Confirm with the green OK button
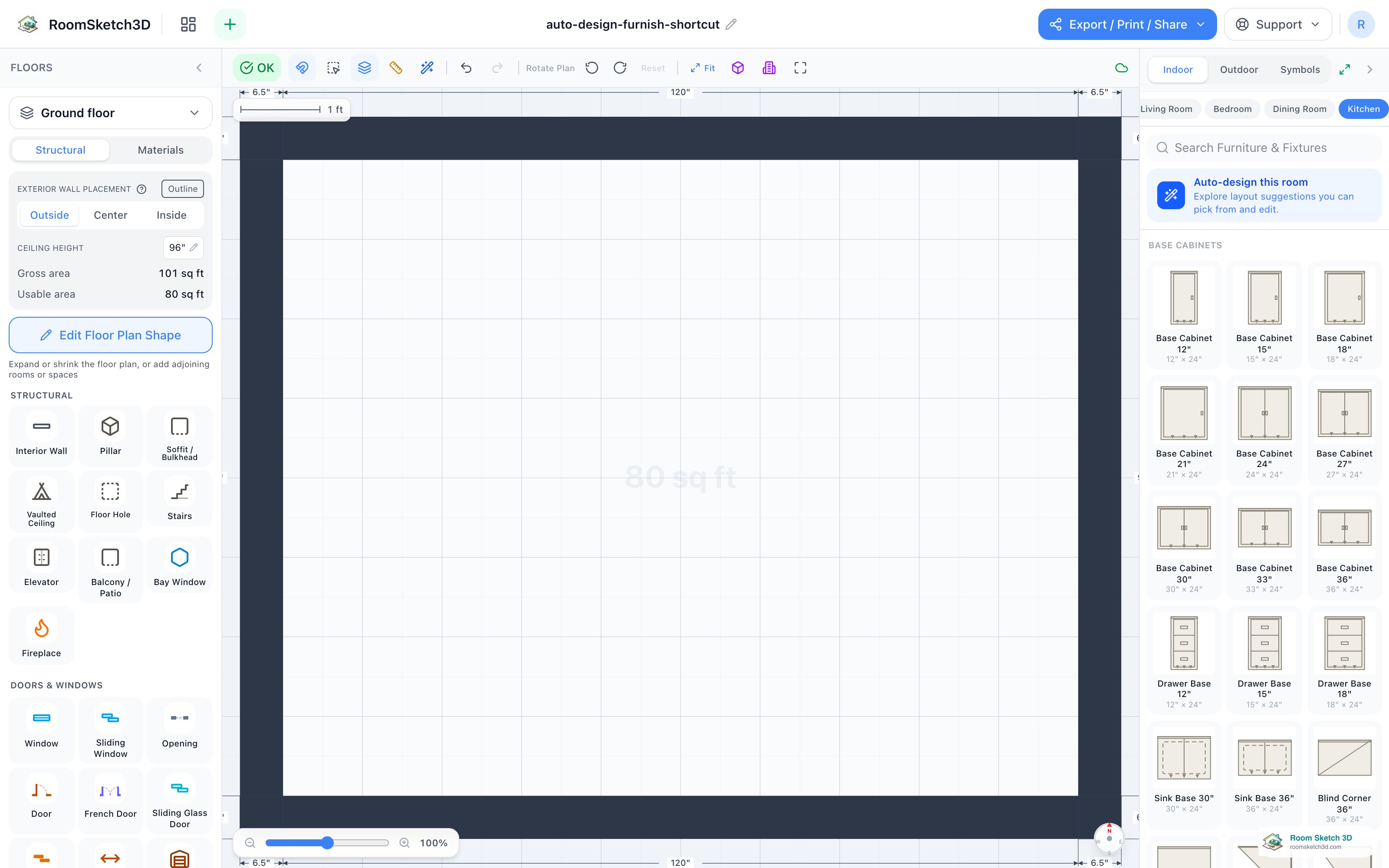Screen dimensions: 1389x868 (x=257, y=68)
